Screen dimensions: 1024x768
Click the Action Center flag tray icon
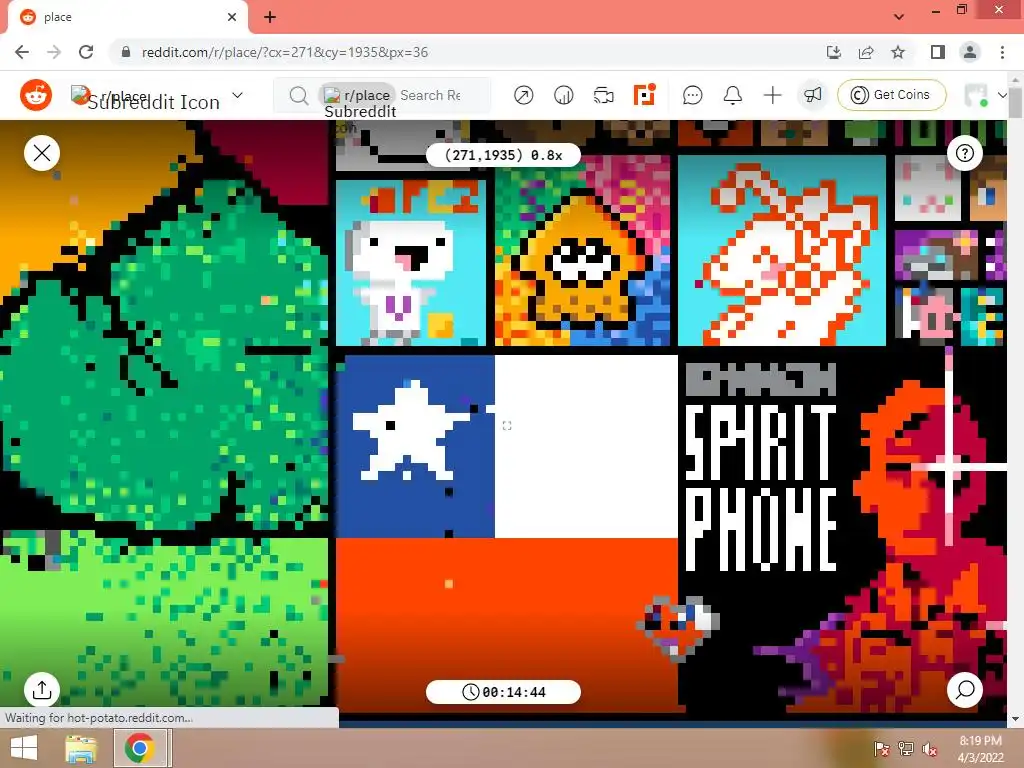coord(882,749)
